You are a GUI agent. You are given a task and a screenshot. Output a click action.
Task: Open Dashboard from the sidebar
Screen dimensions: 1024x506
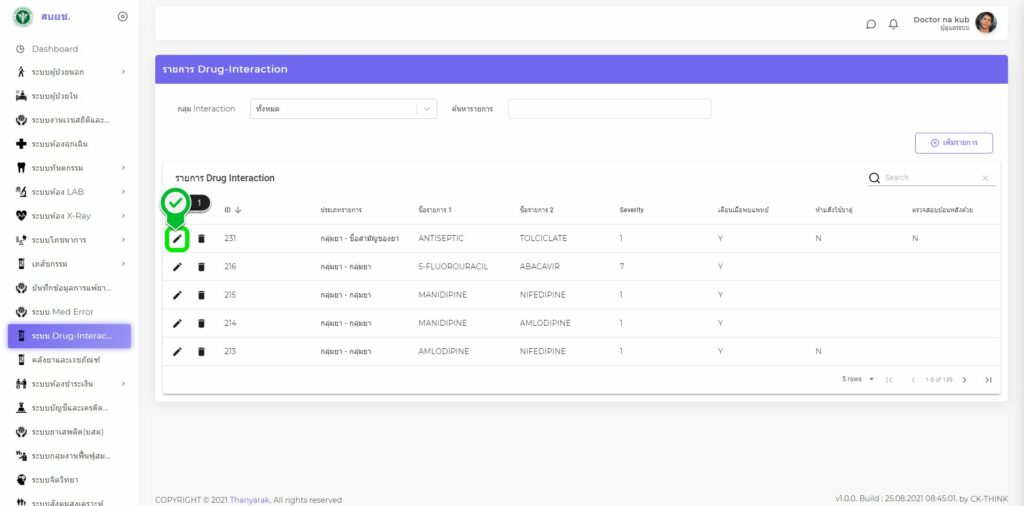[54, 49]
